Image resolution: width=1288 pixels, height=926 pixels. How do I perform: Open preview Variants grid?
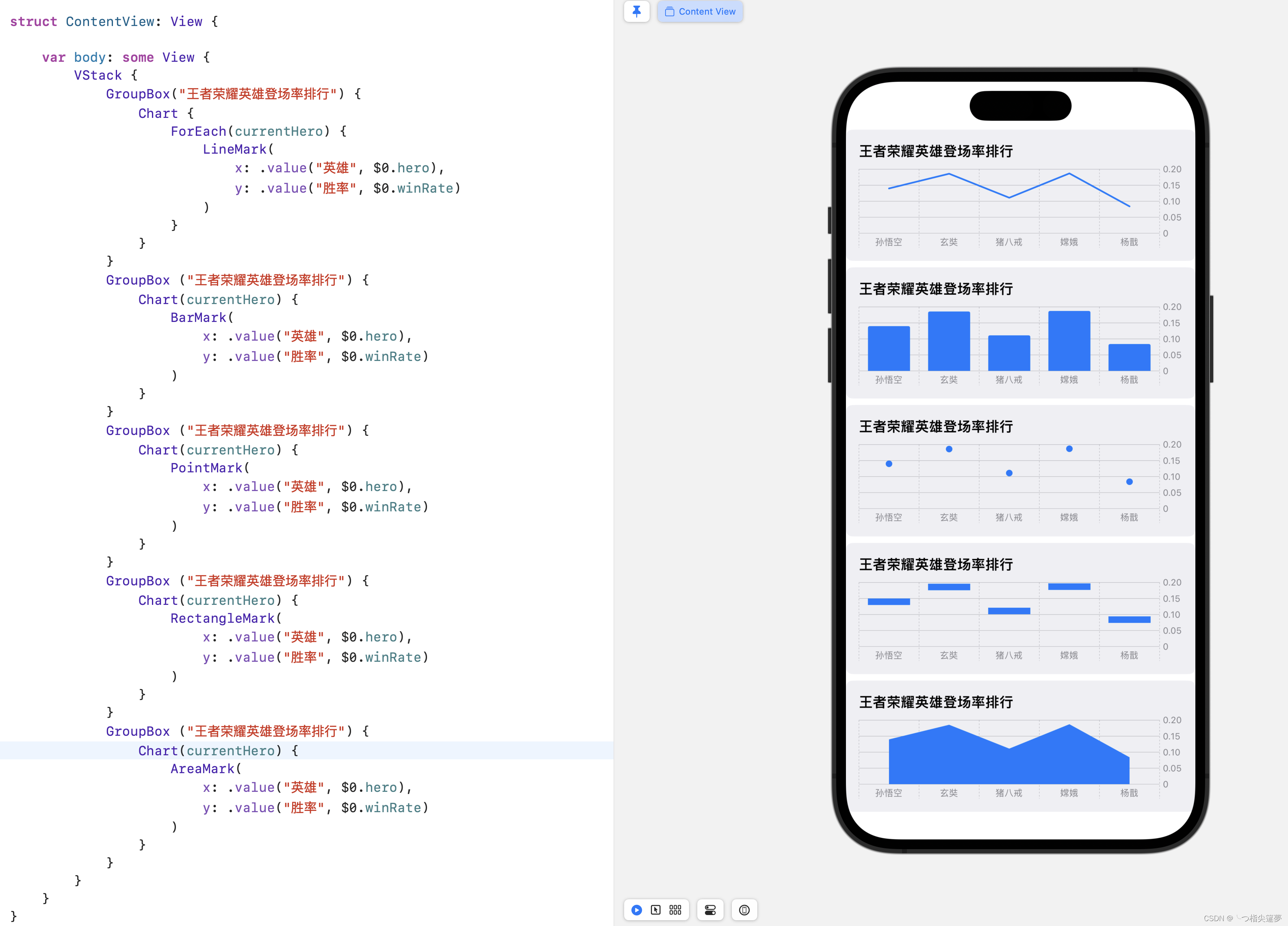[x=674, y=910]
